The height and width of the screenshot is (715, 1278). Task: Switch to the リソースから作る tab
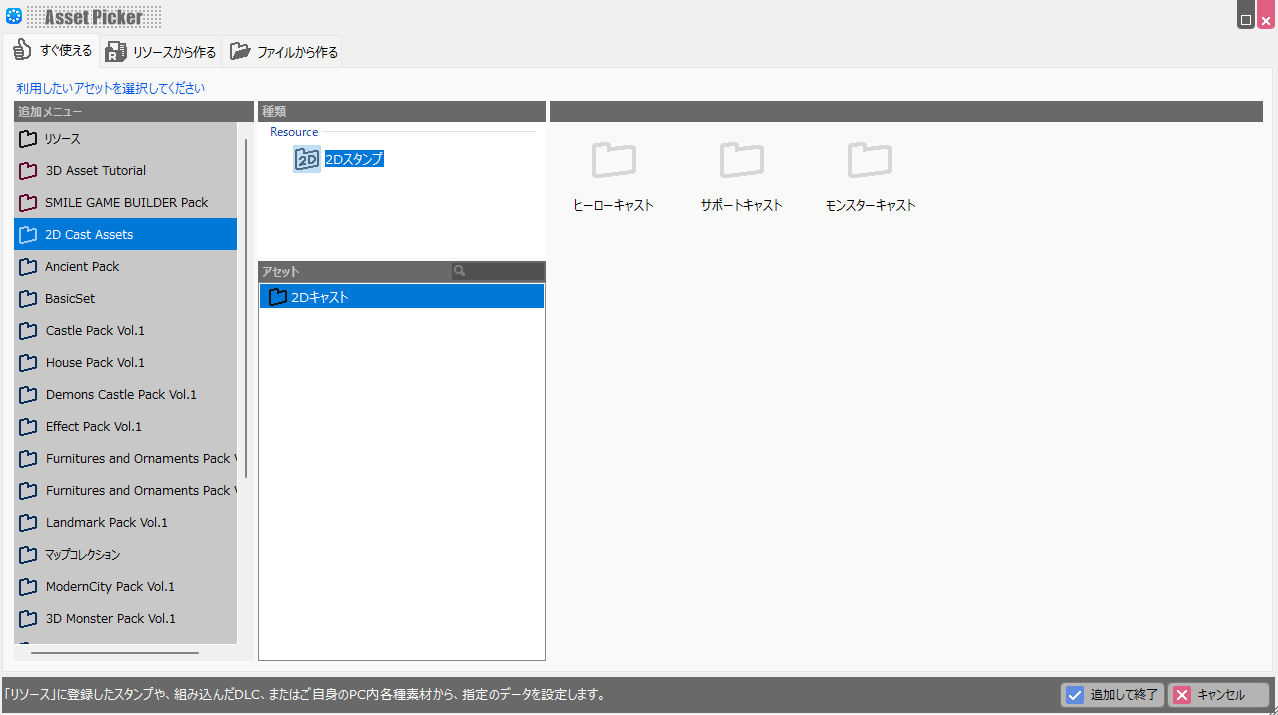161,52
